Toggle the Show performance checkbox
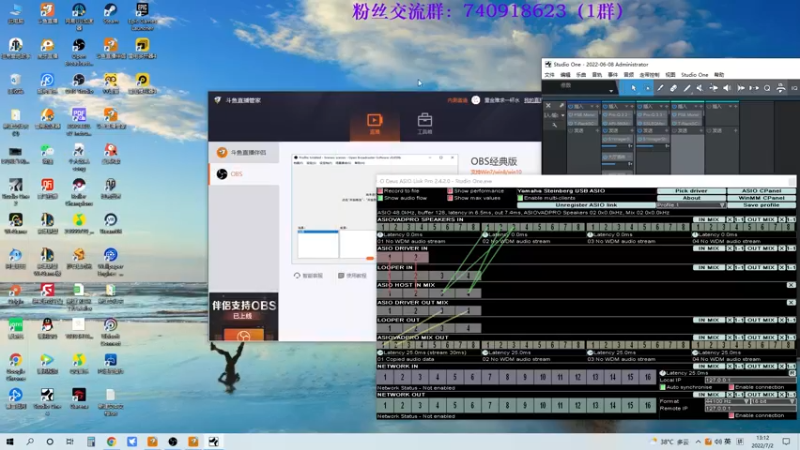The image size is (800, 450). 450,191
